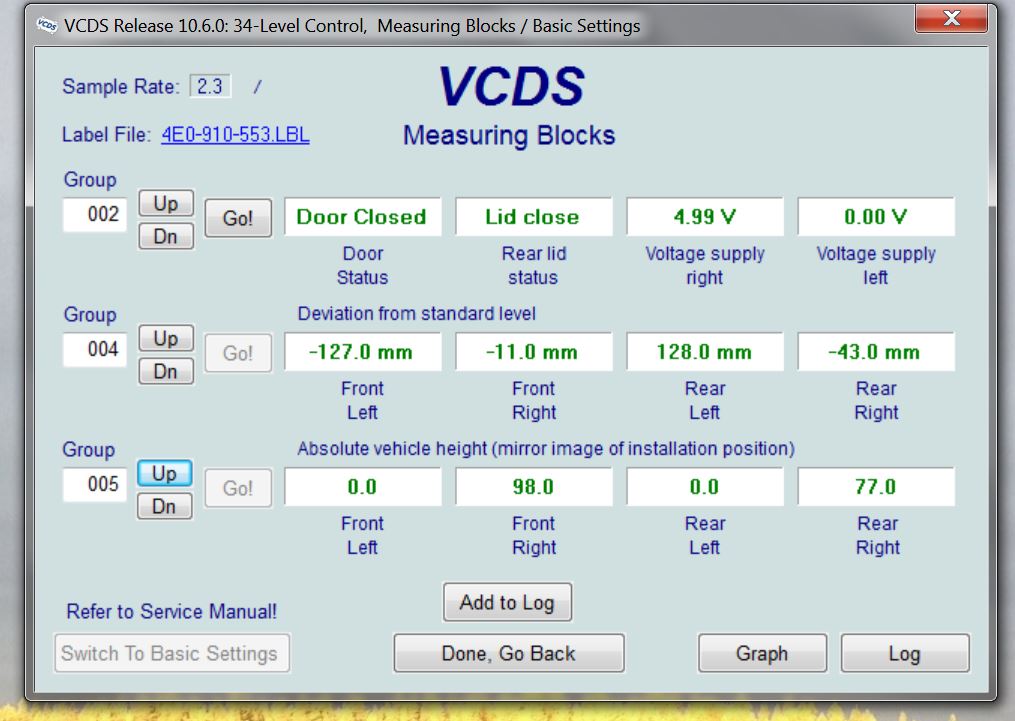Click the Sample Rate value box
The image size is (1015, 721).
tap(211, 87)
